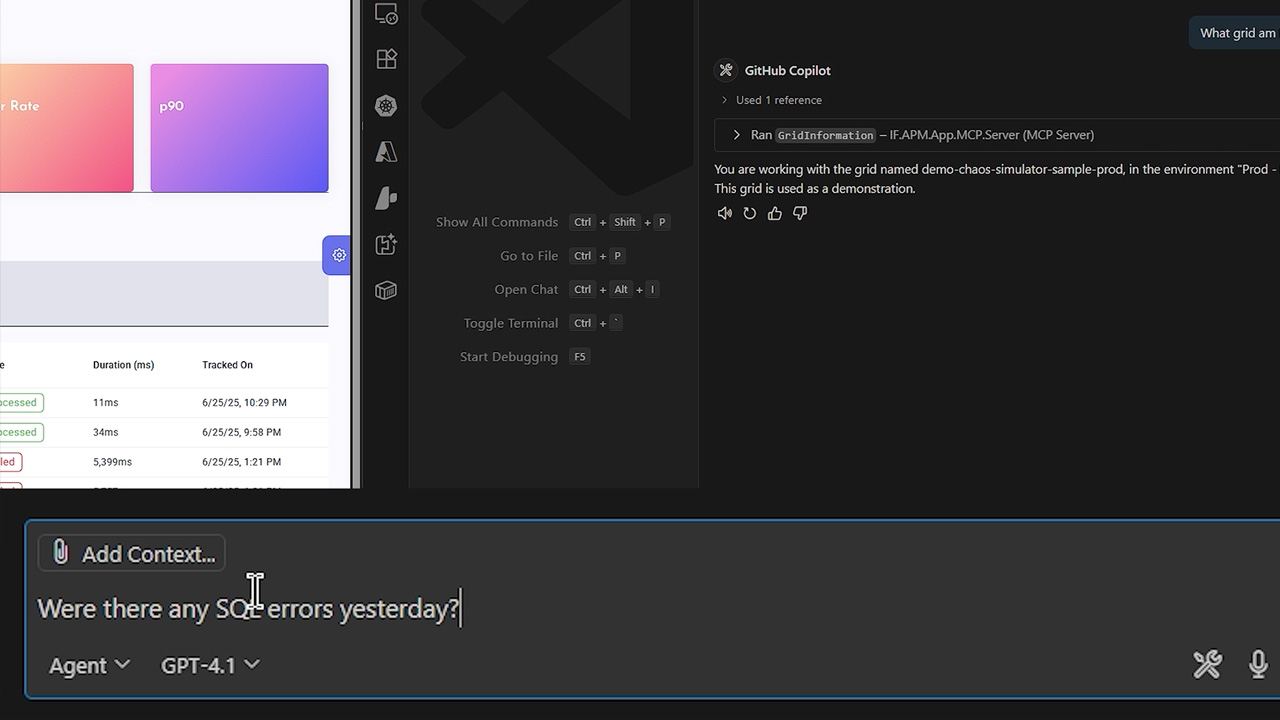
Task: Rate the response with thumbs down
Action: click(799, 213)
